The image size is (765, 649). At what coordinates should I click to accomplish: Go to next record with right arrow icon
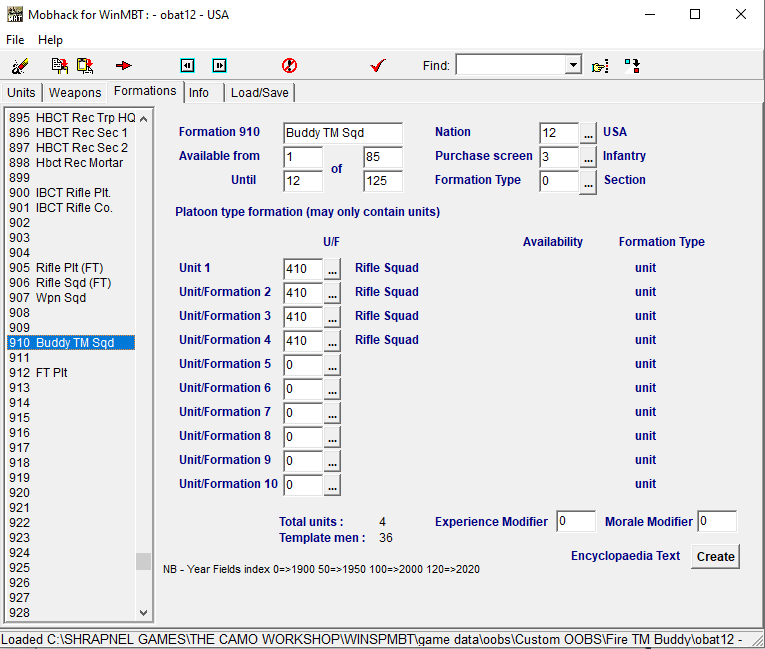tap(219, 66)
